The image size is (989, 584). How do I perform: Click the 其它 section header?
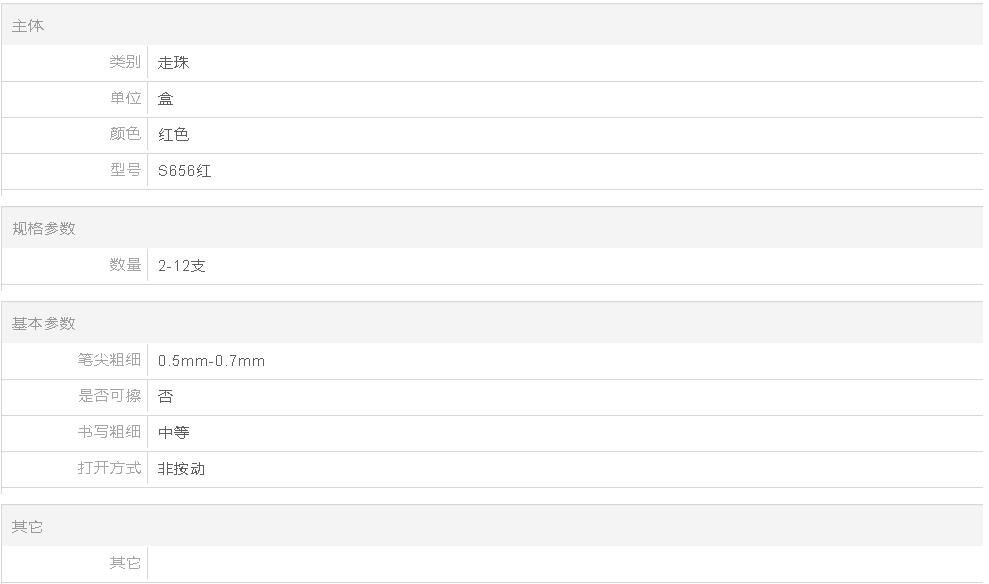click(x=27, y=527)
